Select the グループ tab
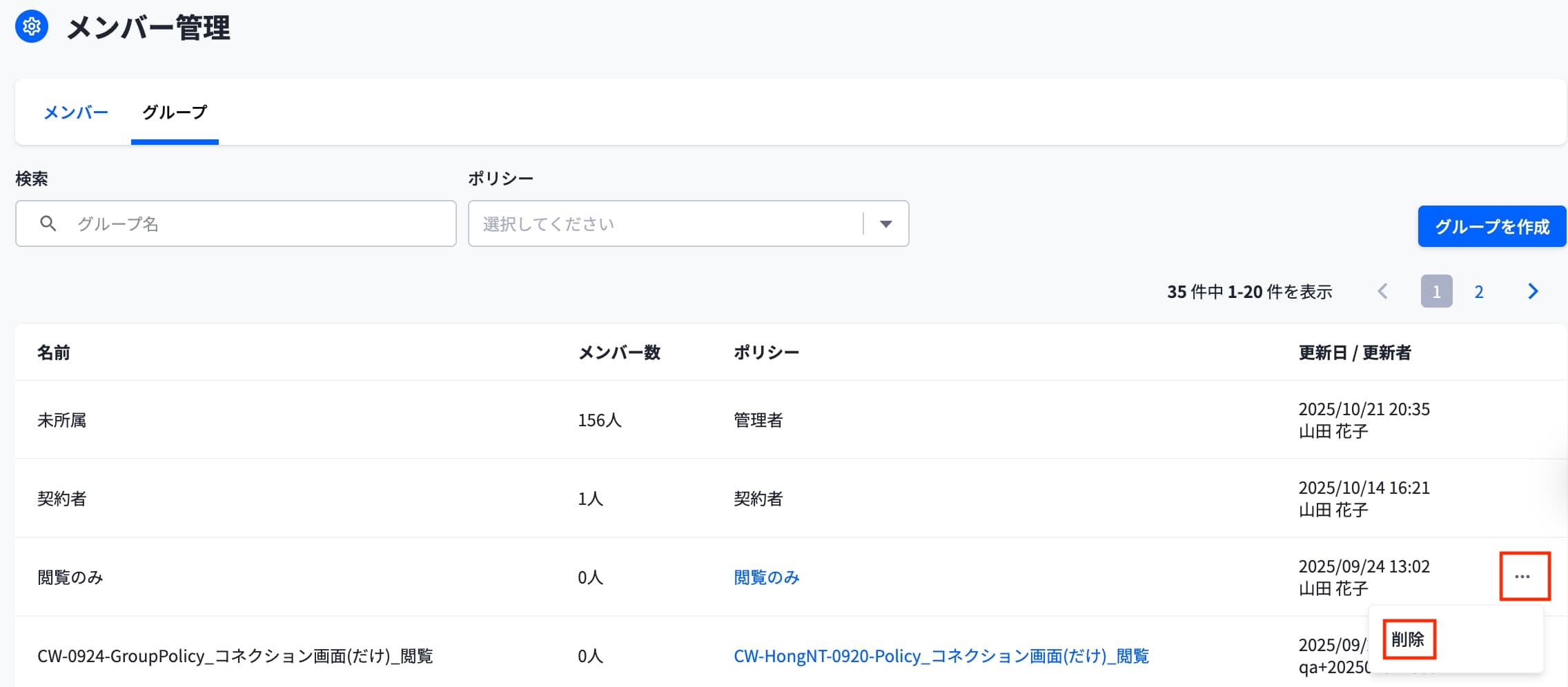Screen dimensions: 1568x687 click(x=175, y=112)
